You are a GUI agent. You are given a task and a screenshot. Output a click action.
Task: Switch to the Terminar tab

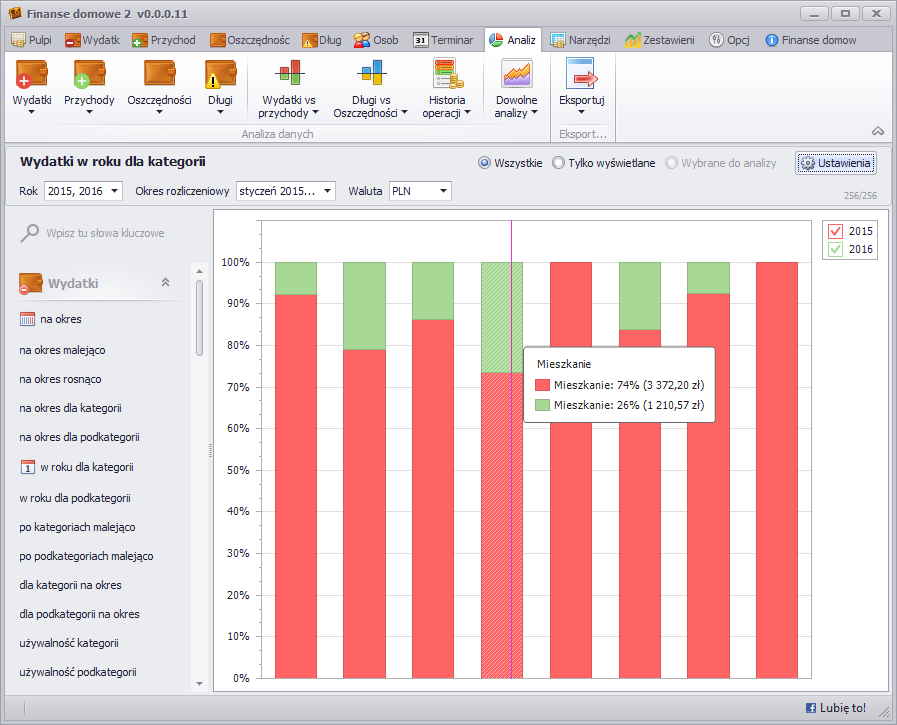pos(443,40)
